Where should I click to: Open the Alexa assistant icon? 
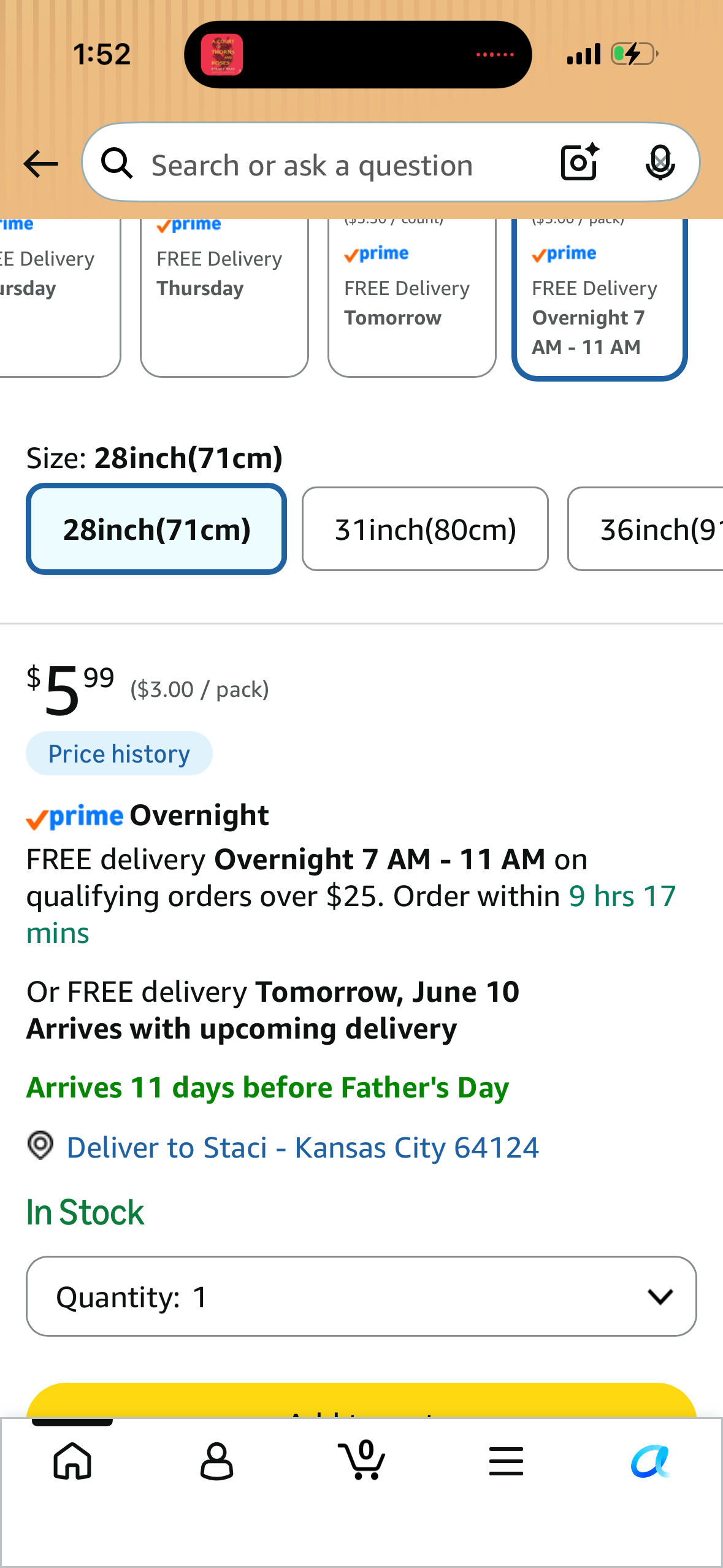point(651,1461)
